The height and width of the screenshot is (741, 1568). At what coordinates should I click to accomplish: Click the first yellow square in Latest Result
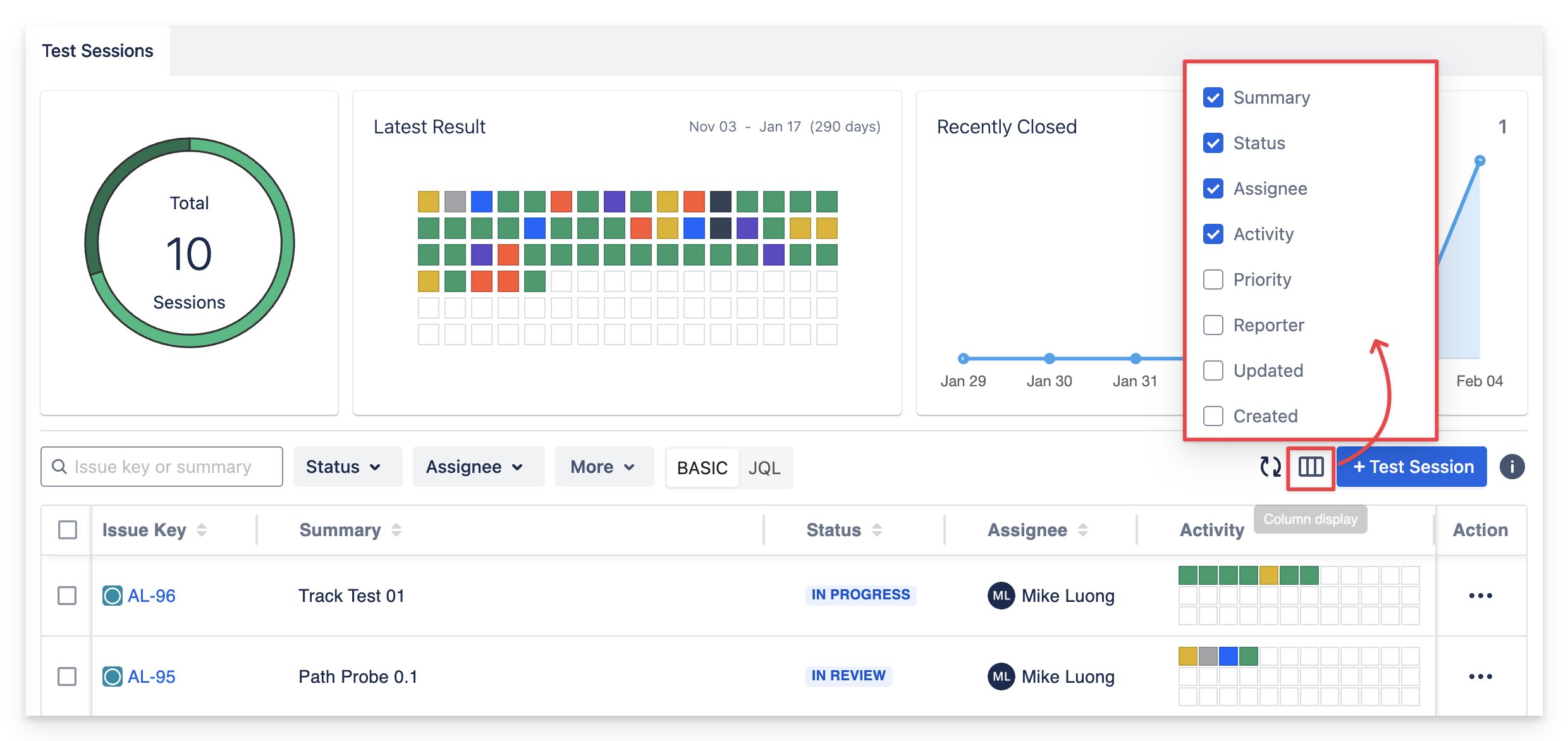(x=428, y=202)
